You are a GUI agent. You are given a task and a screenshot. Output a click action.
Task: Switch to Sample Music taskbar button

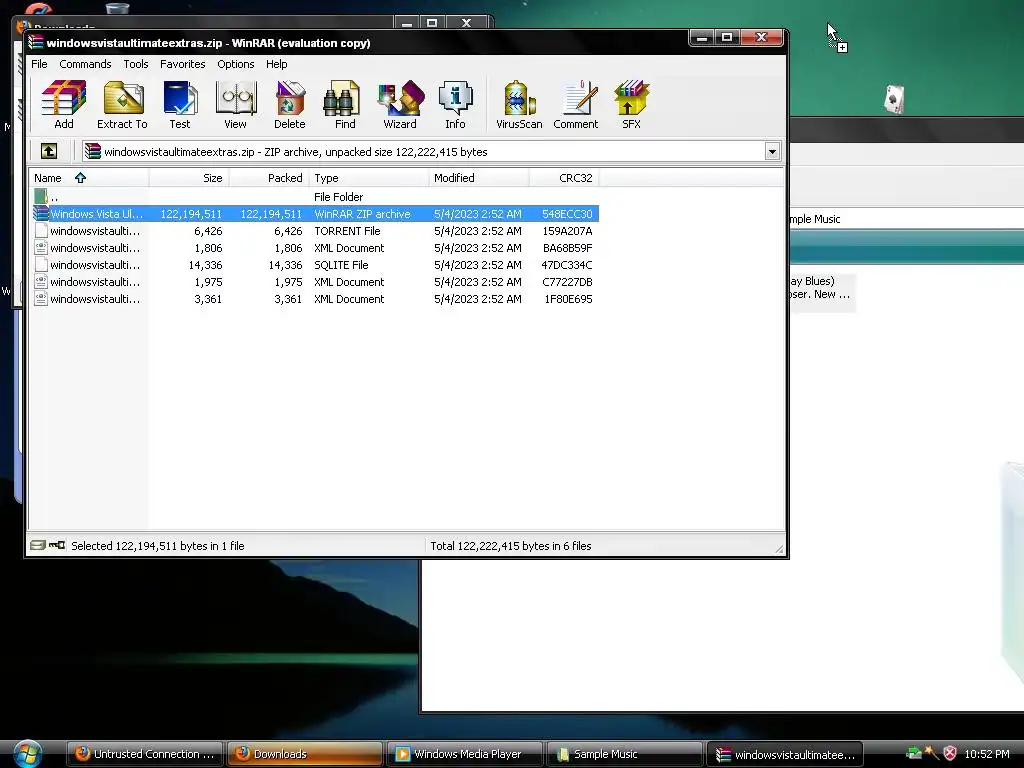pyautogui.click(x=624, y=754)
